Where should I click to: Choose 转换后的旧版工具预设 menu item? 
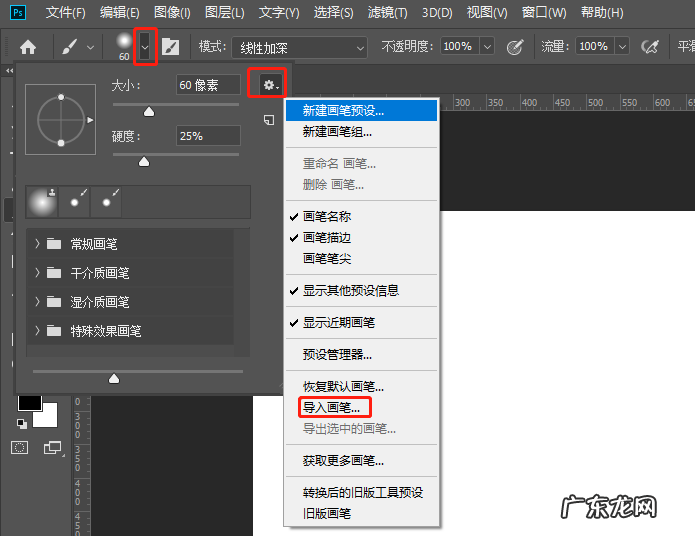[361, 493]
